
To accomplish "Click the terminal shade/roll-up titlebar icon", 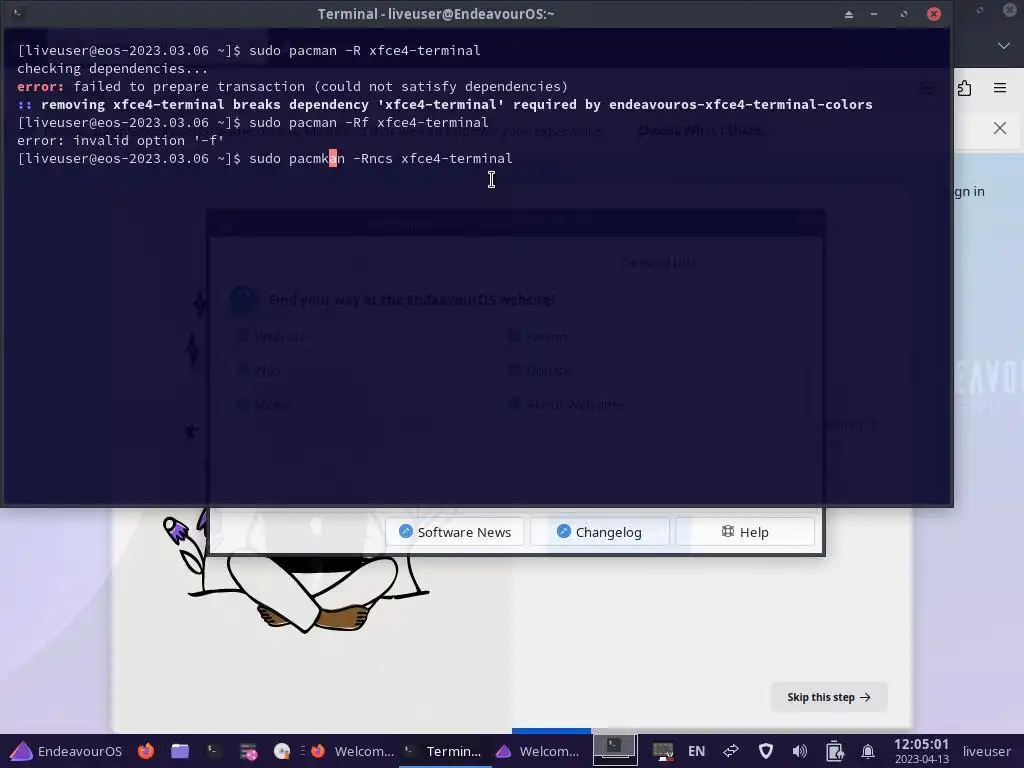I will tap(848, 14).
